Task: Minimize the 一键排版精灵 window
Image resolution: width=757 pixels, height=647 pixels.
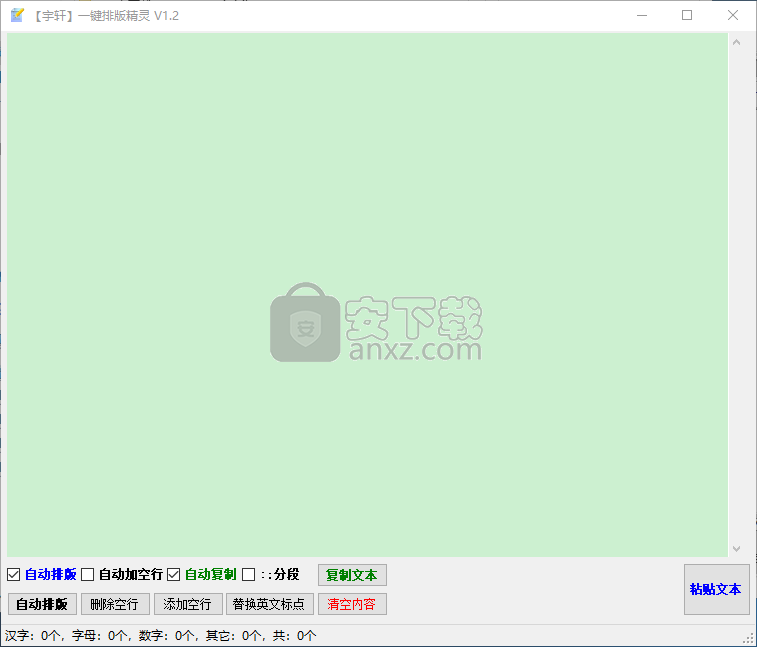Action: pos(642,15)
